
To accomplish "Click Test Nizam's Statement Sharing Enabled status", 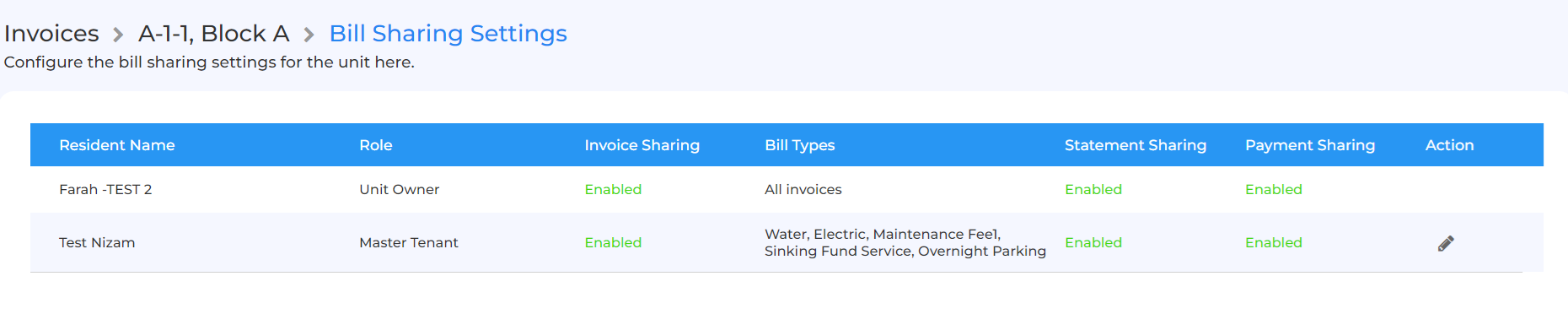I will tap(1093, 242).
